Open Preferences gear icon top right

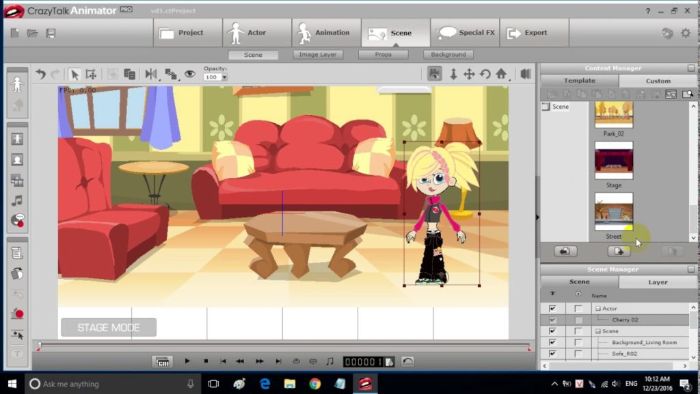coord(685,33)
